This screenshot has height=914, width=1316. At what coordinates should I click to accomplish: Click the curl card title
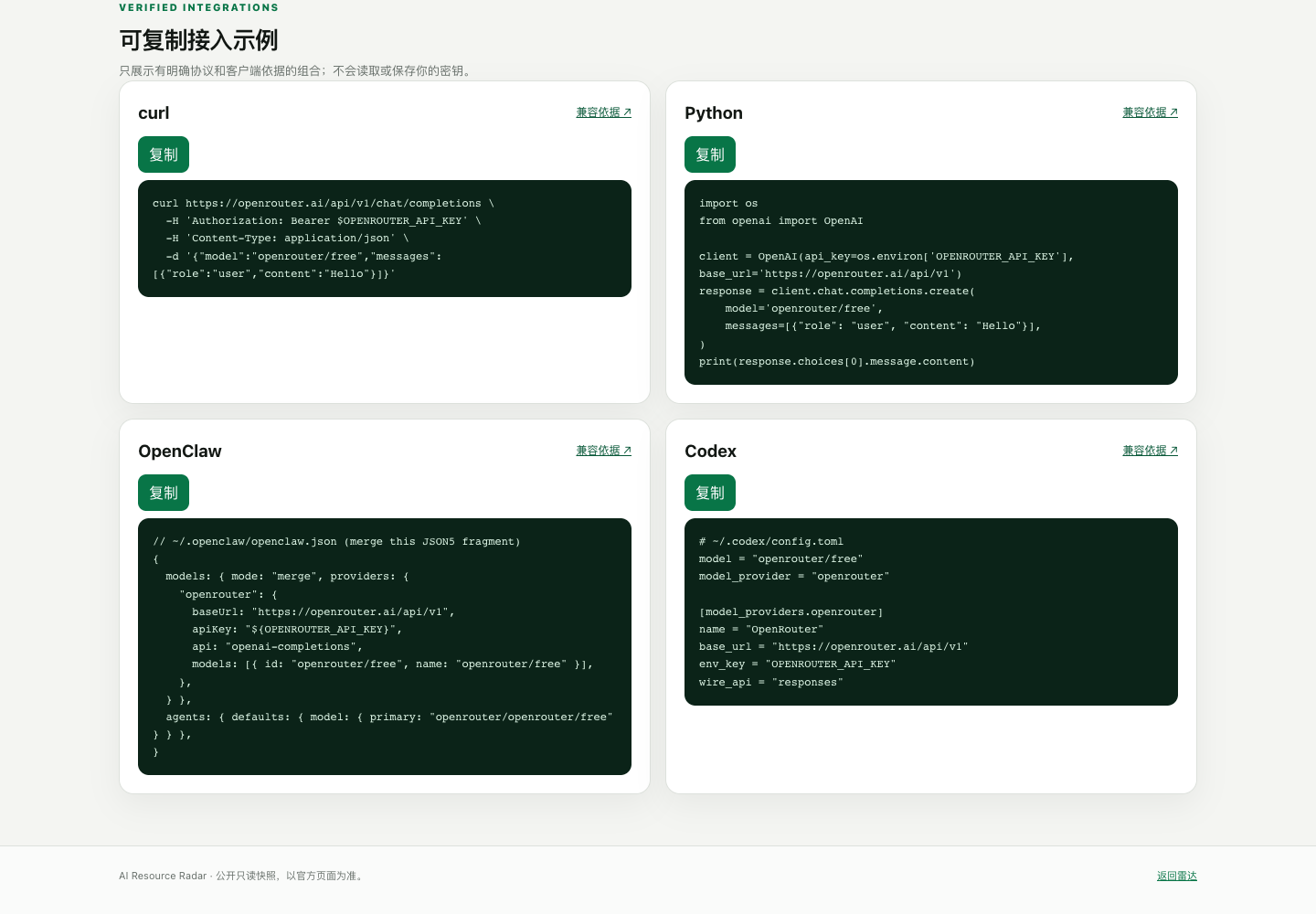click(x=154, y=113)
